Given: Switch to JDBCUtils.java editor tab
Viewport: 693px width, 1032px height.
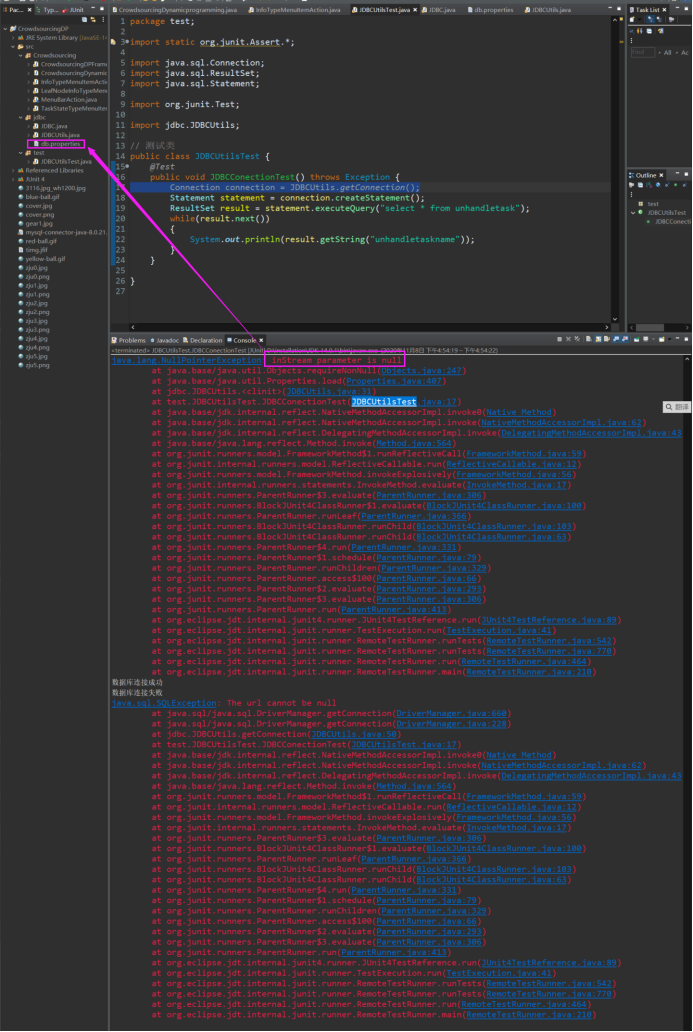Looking at the screenshot, I should (548, 10).
